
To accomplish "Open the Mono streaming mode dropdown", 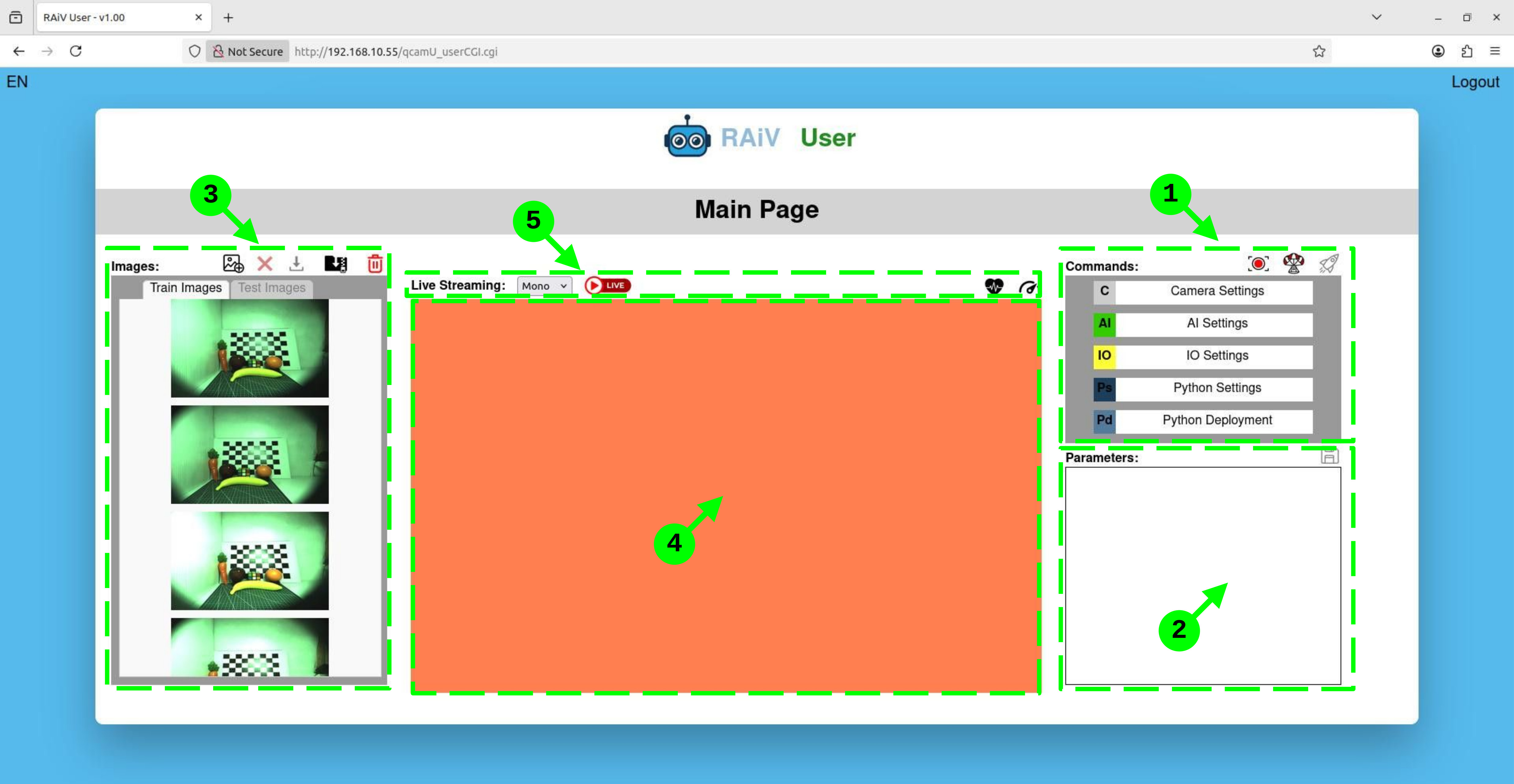I will coord(544,286).
